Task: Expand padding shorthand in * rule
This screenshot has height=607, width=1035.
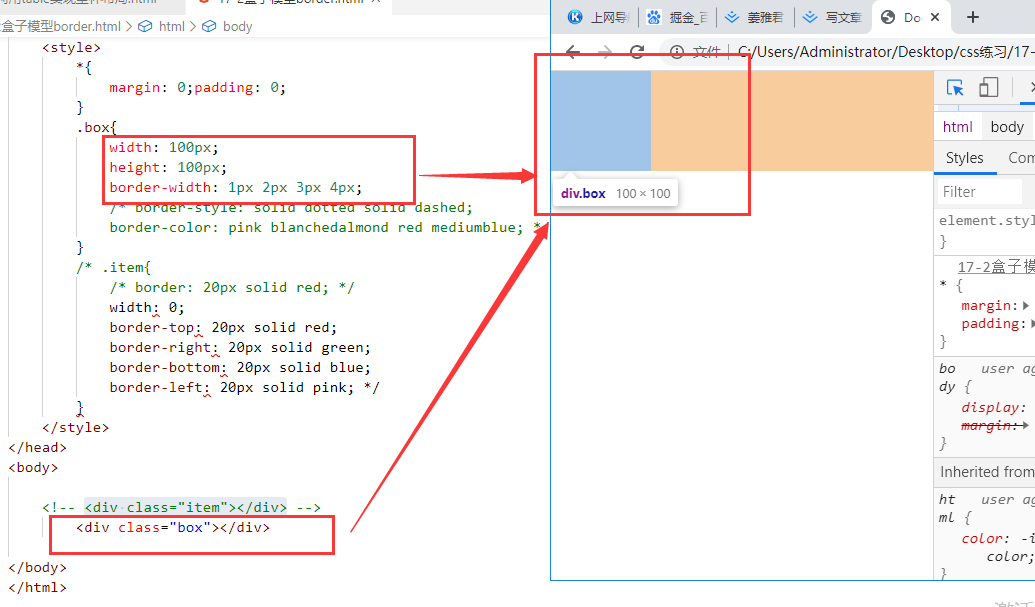Action: [x=1032, y=323]
